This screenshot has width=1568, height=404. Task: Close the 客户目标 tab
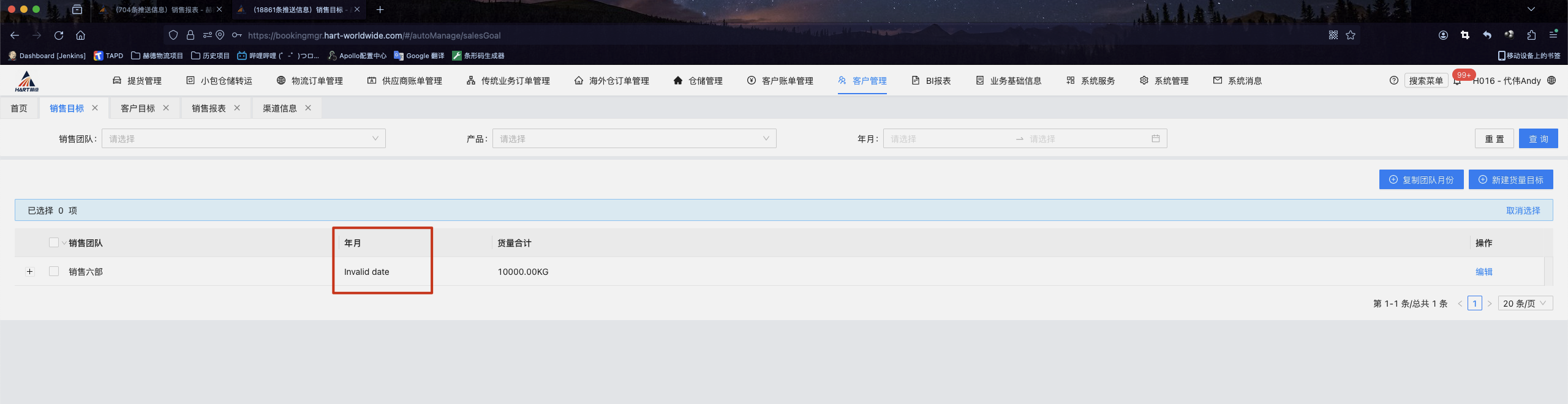click(166, 108)
